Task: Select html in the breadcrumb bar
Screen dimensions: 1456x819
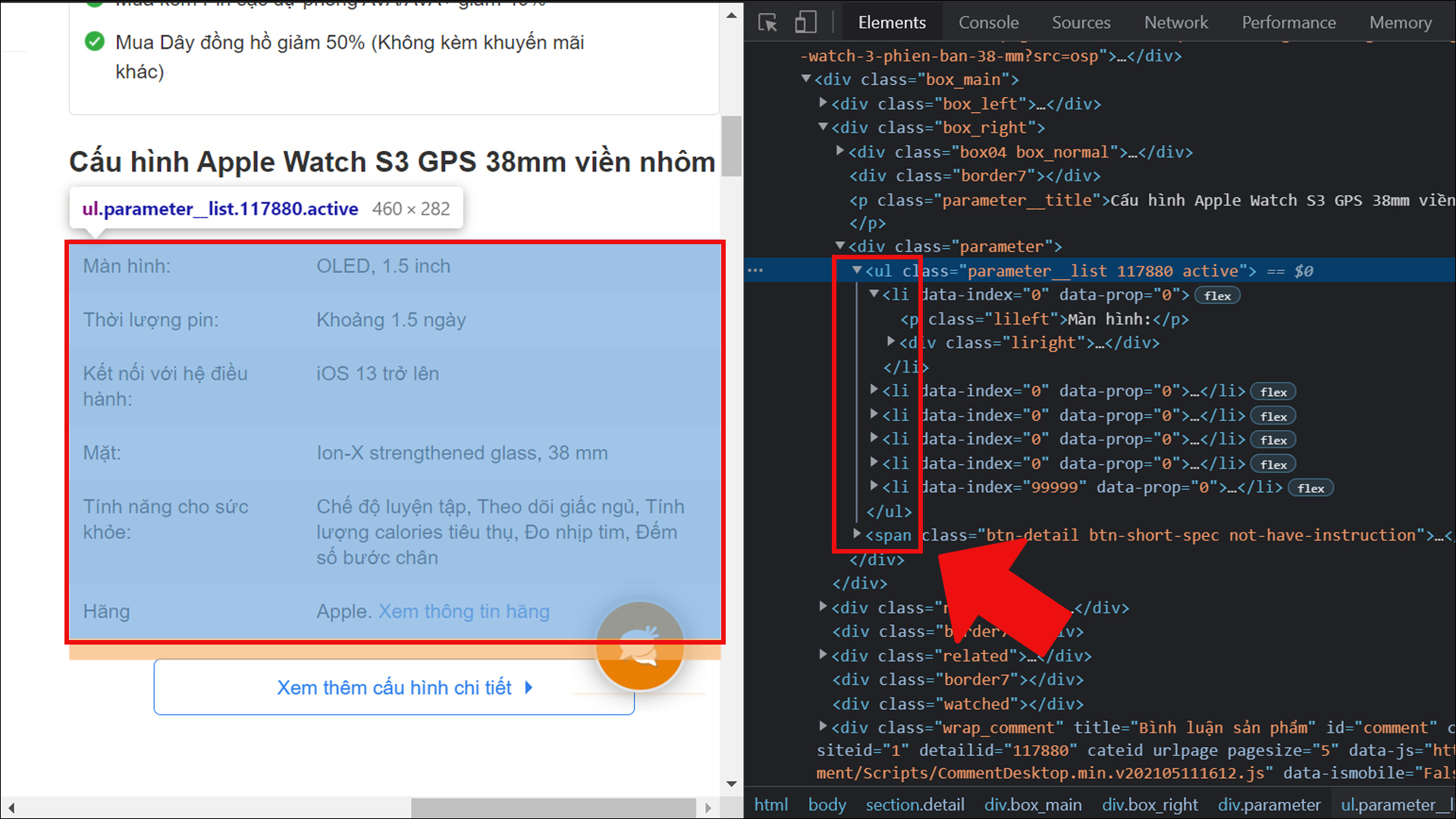Action: [770, 805]
